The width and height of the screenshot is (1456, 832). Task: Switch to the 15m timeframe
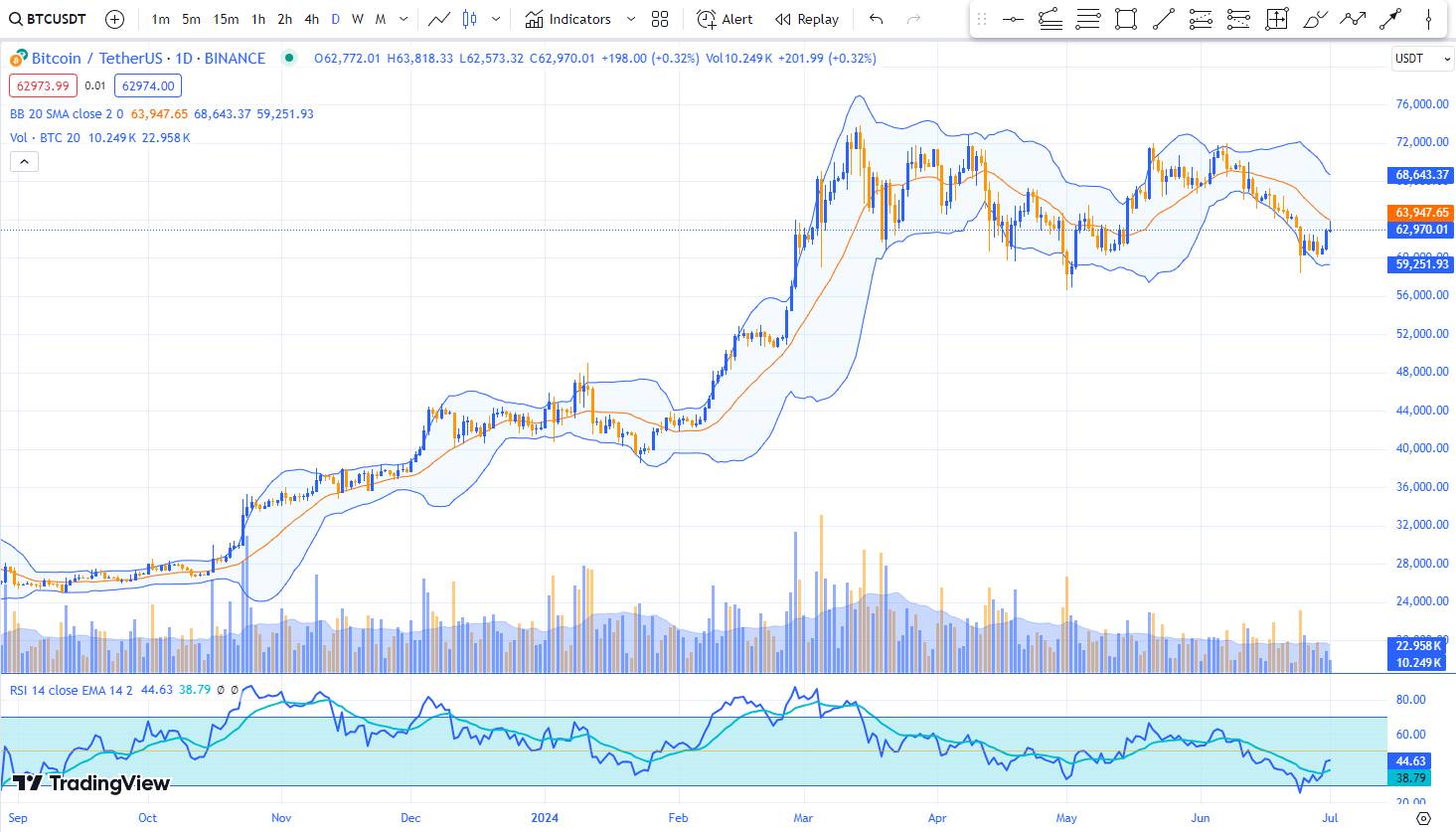click(x=226, y=19)
